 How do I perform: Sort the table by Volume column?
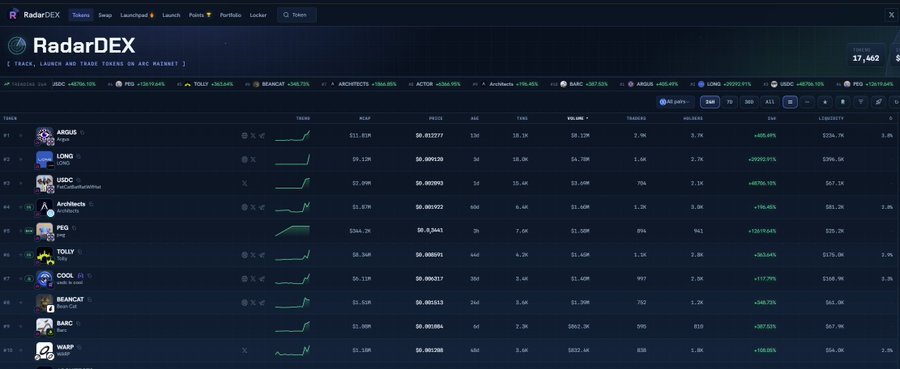coord(577,118)
